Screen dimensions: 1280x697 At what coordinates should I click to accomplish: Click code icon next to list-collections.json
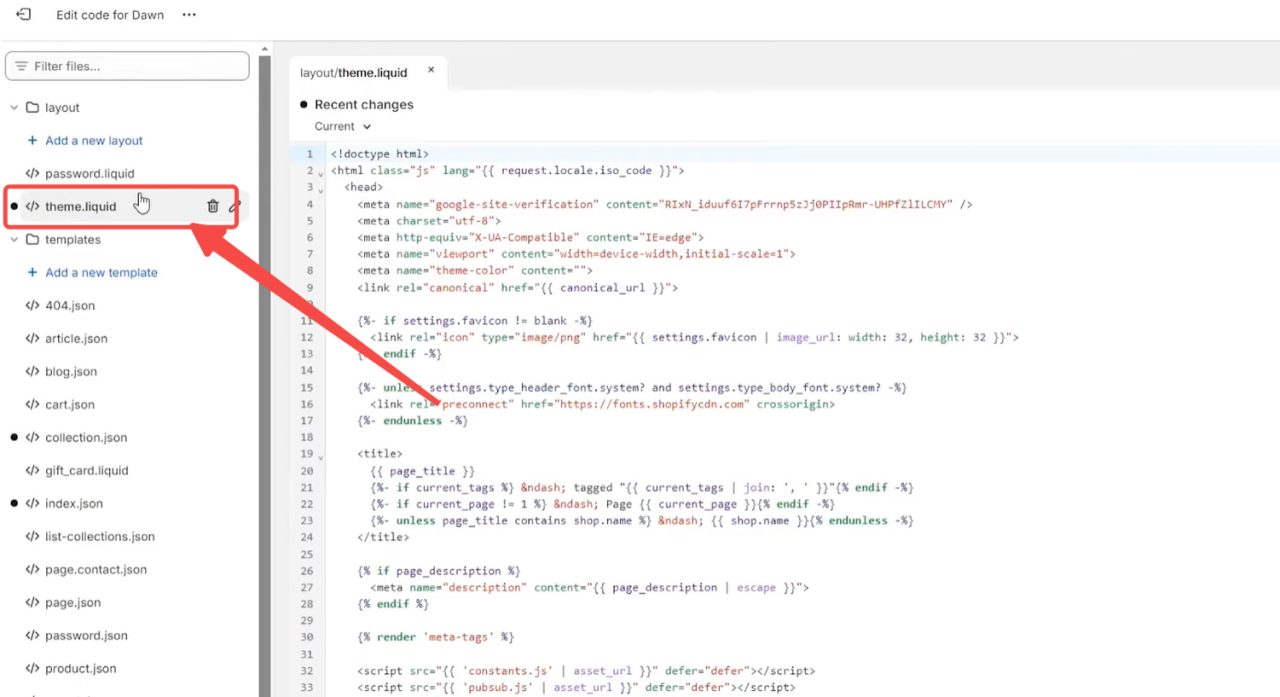tap(32, 536)
